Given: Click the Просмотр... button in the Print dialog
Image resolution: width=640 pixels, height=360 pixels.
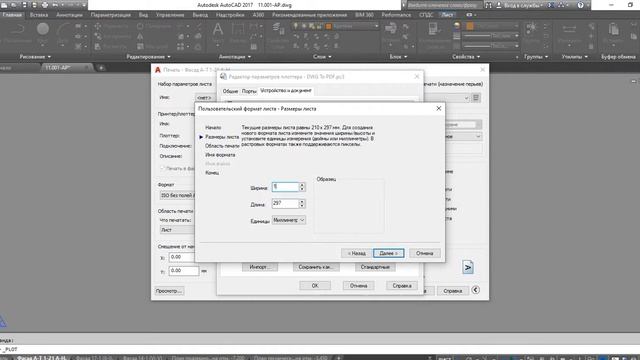Looking at the screenshot, I should 169,291.
